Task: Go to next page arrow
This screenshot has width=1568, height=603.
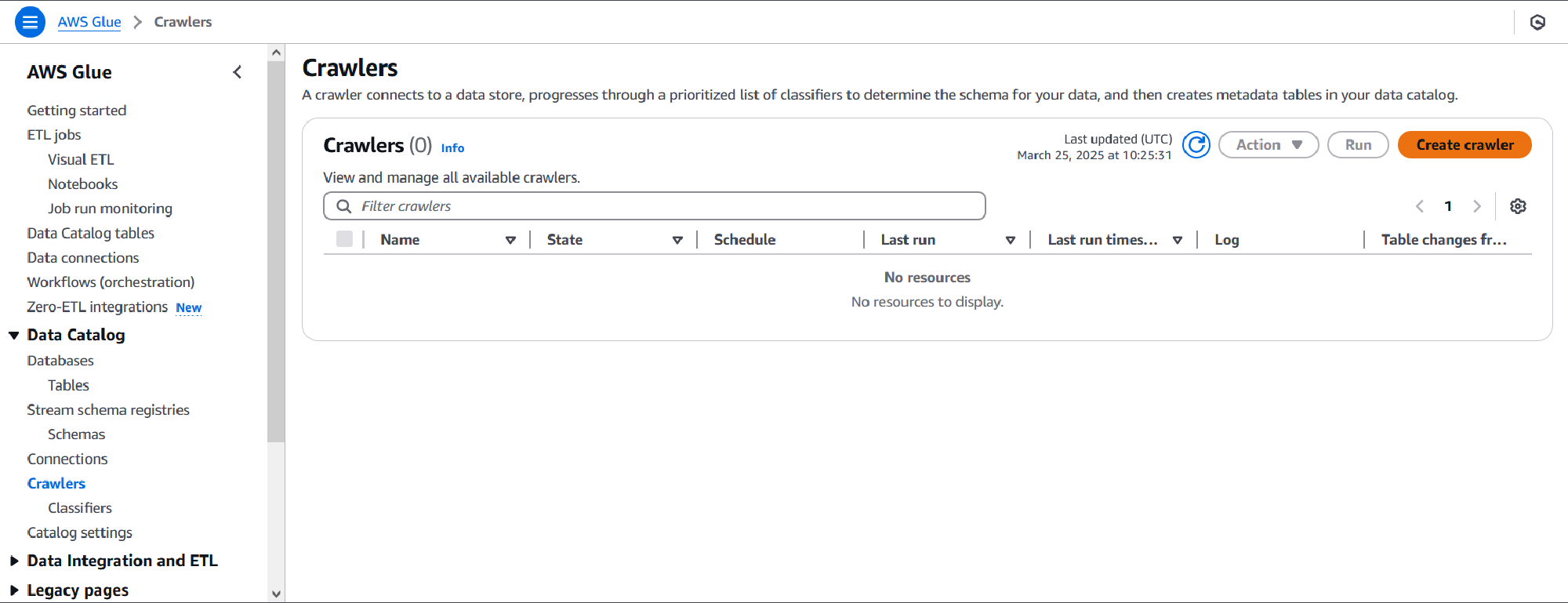Action: pyautogui.click(x=1477, y=206)
